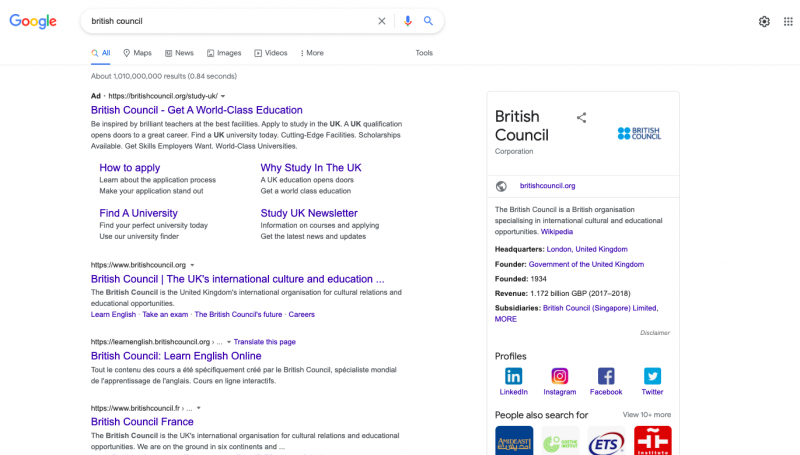Viewport: 800px width, 455px height.
Task: Open the 'Study UK Newsletter' sitelink
Action: click(x=309, y=213)
